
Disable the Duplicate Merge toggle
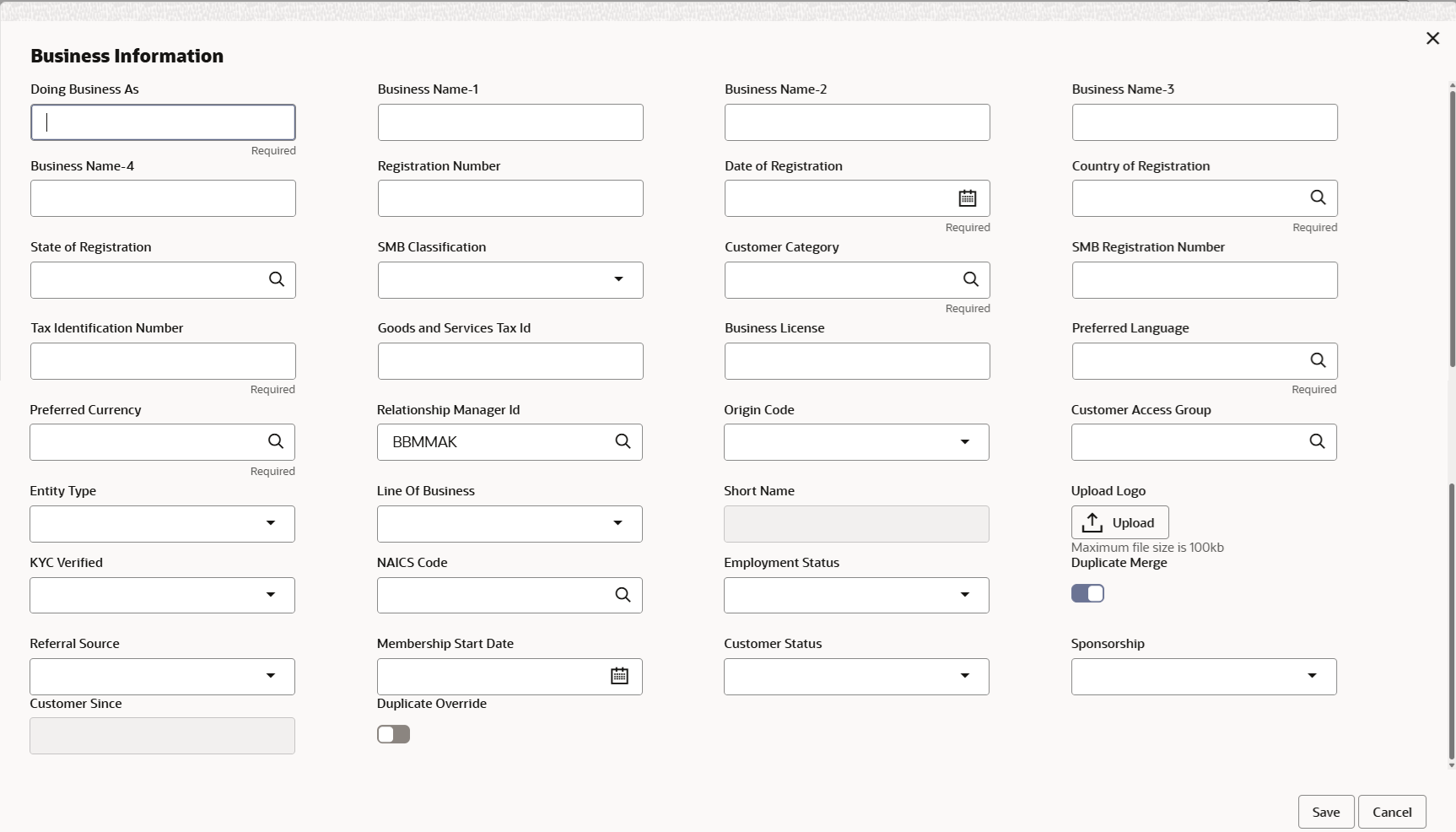coord(1087,593)
